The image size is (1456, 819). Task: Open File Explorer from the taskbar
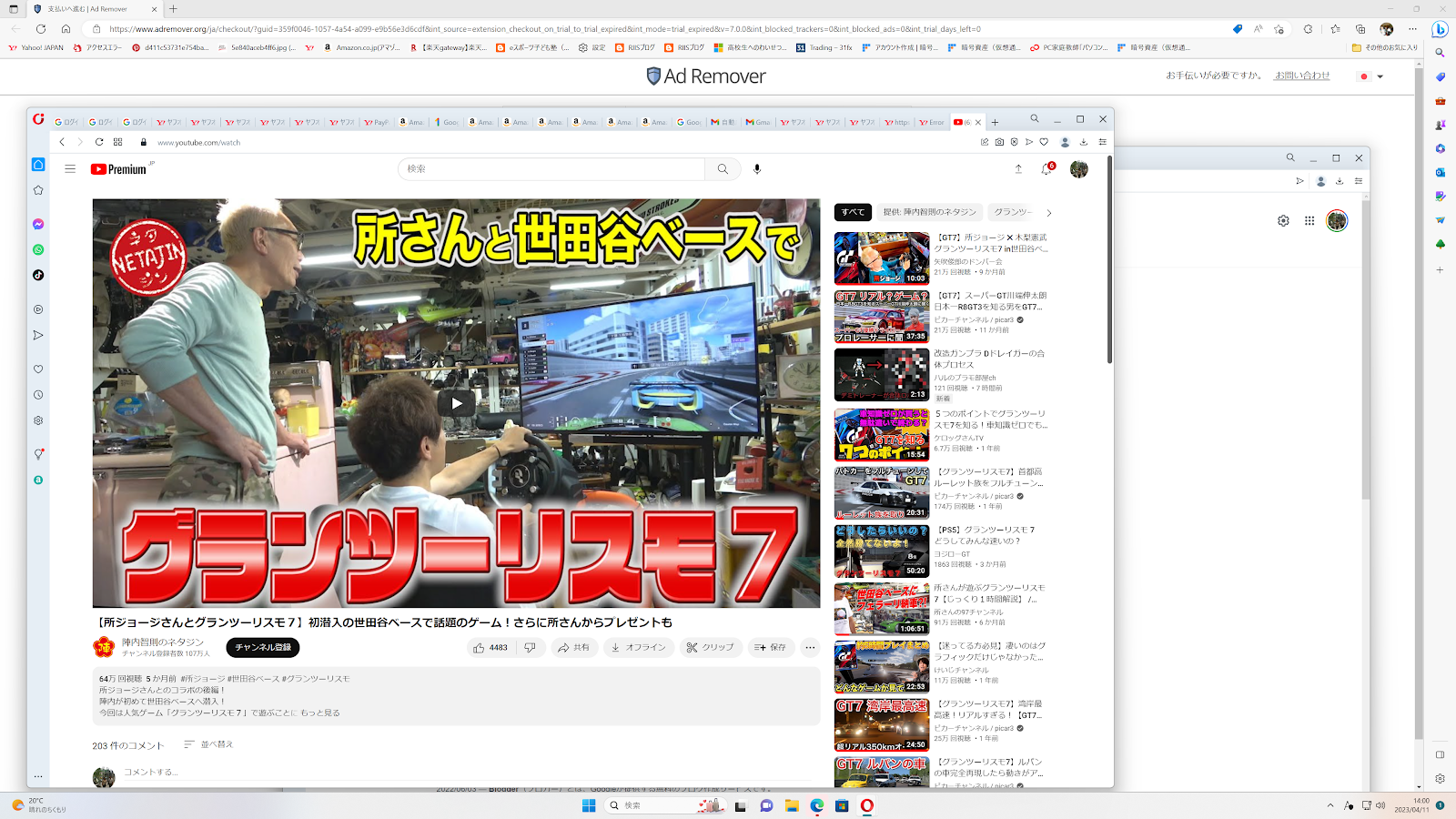[x=792, y=805]
